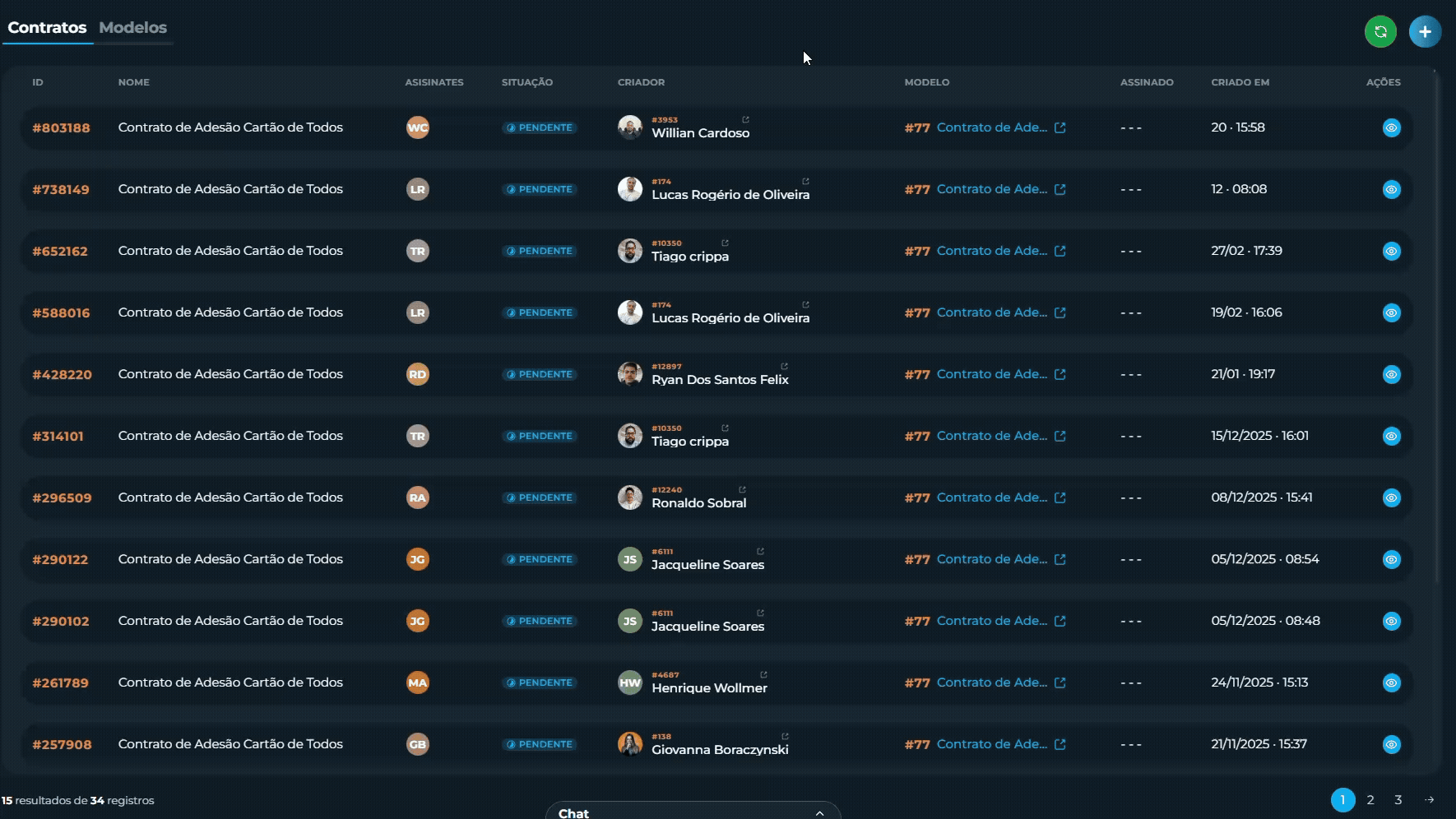The height and width of the screenshot is (819, 1456).
Task: View contract #314101 via eye icon
Action: click(x=1391, y=436)
